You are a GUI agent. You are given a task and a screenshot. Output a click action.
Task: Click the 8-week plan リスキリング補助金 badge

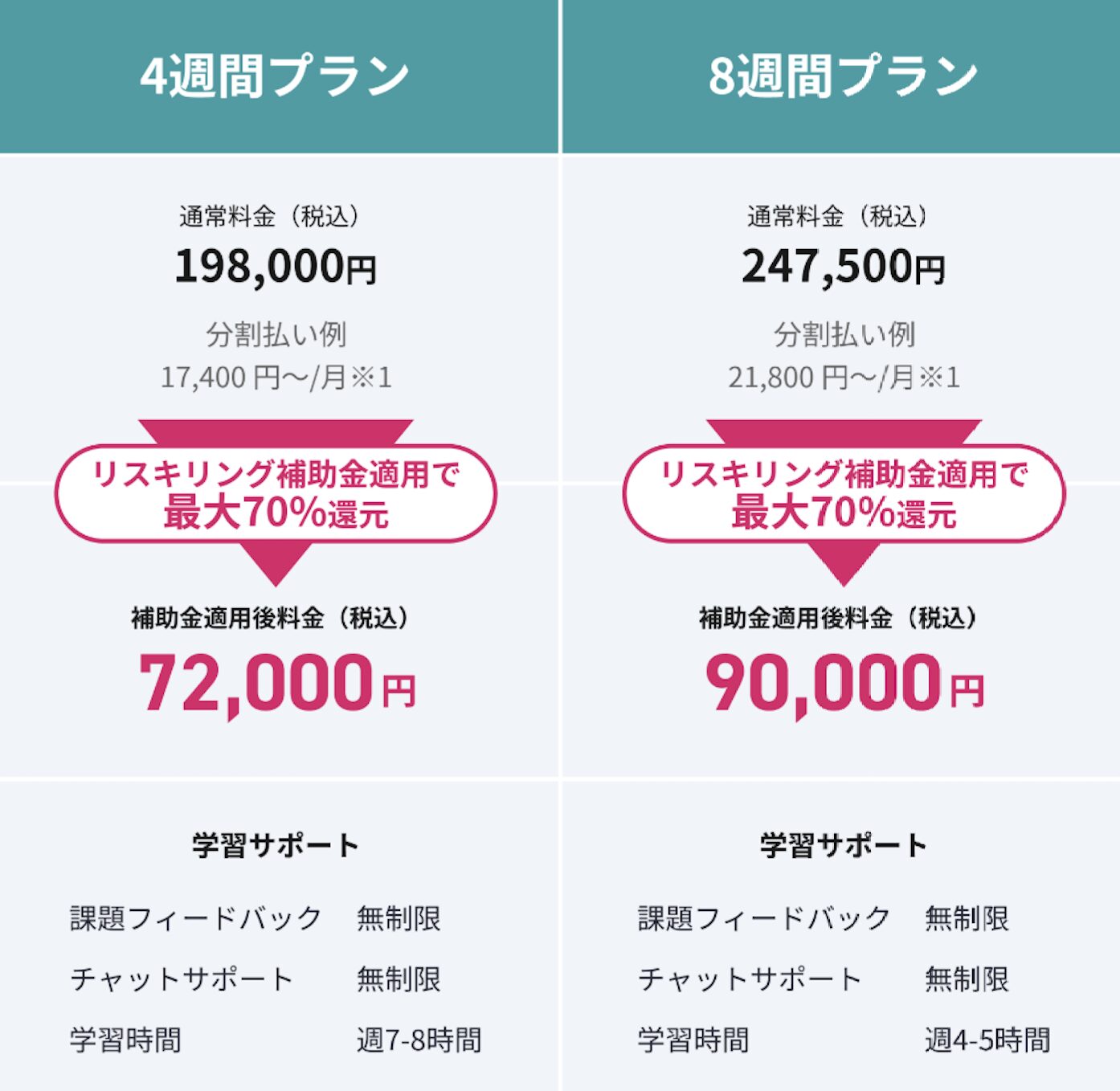(x=844, y=493)
